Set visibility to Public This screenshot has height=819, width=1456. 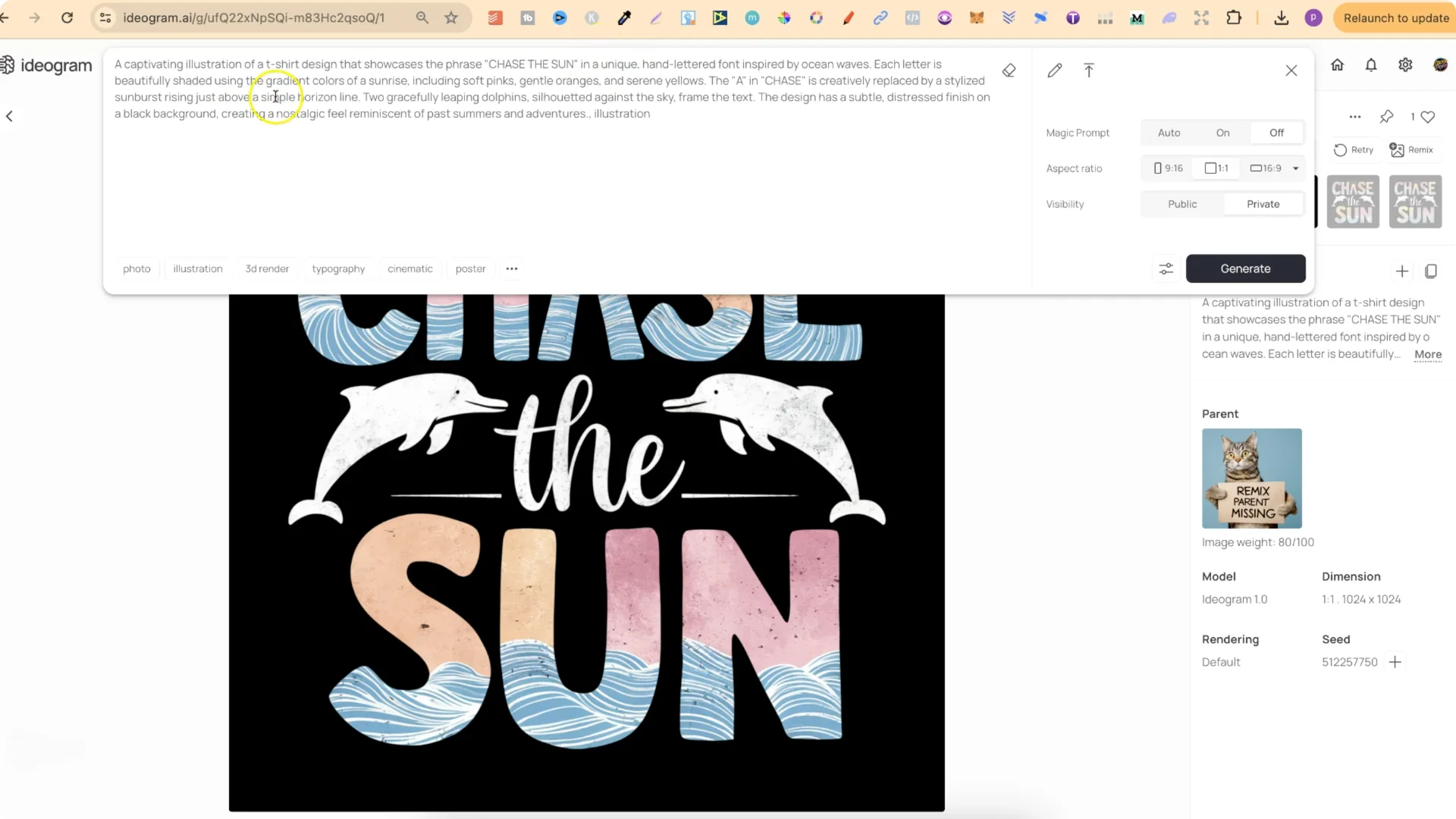coord(1182,204)
